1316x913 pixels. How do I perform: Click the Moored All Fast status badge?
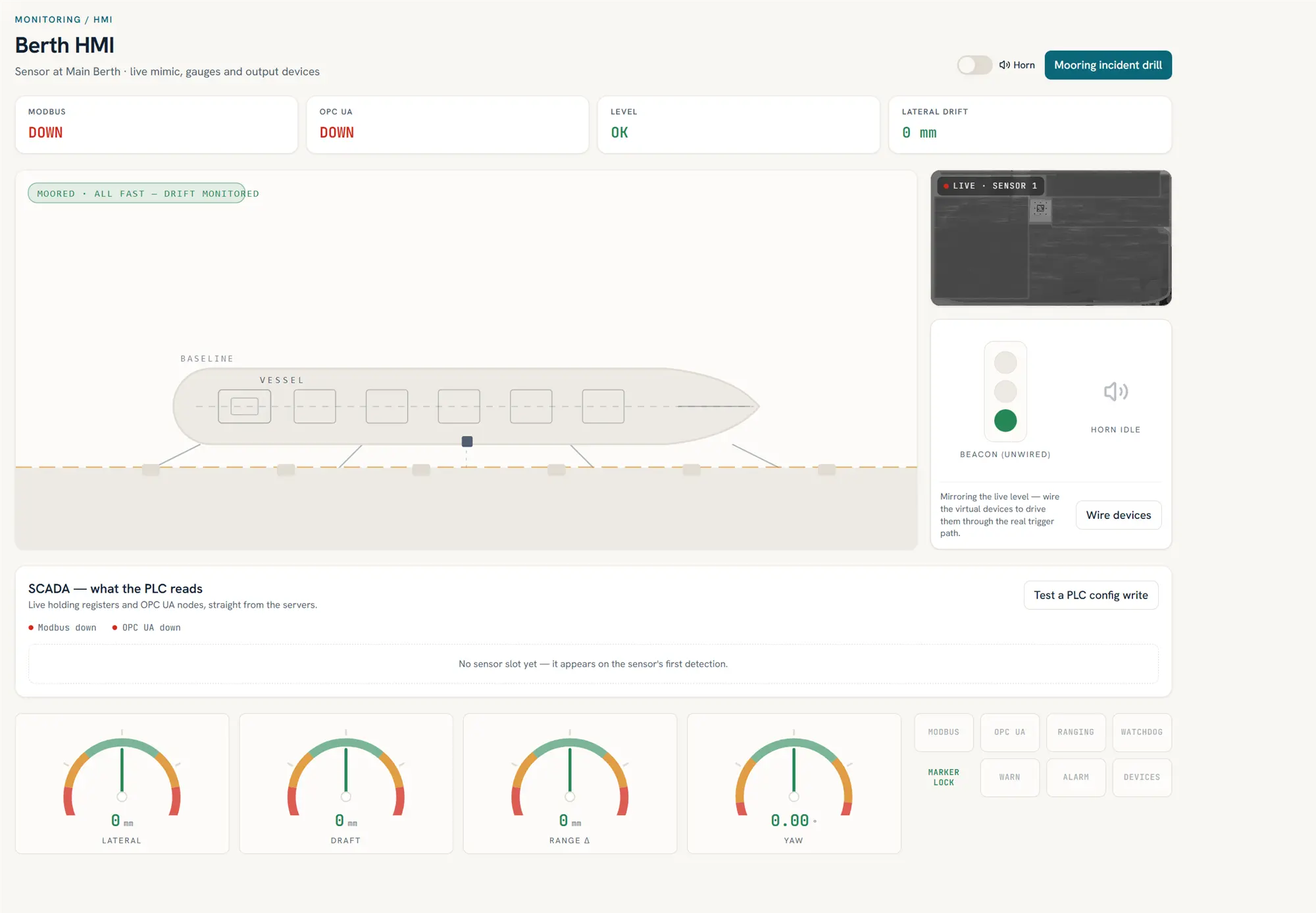tap(137, 193)
